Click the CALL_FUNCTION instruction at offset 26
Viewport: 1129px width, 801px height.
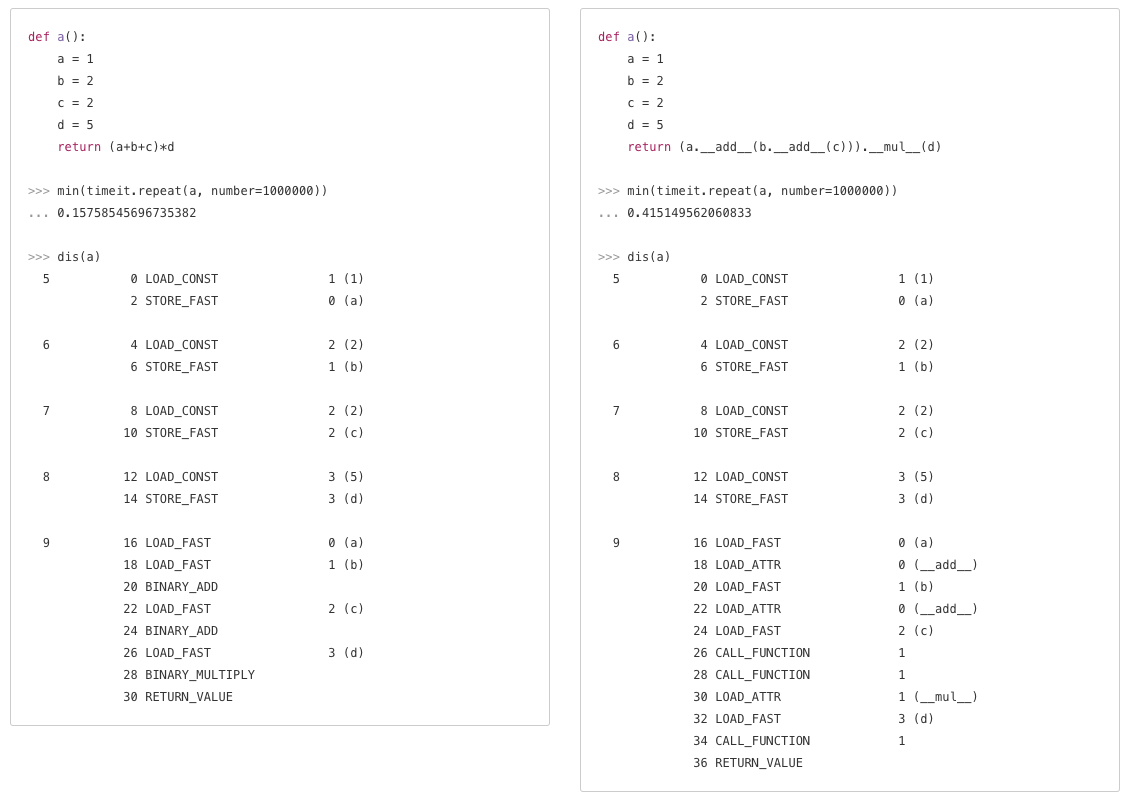click(799, 653)
